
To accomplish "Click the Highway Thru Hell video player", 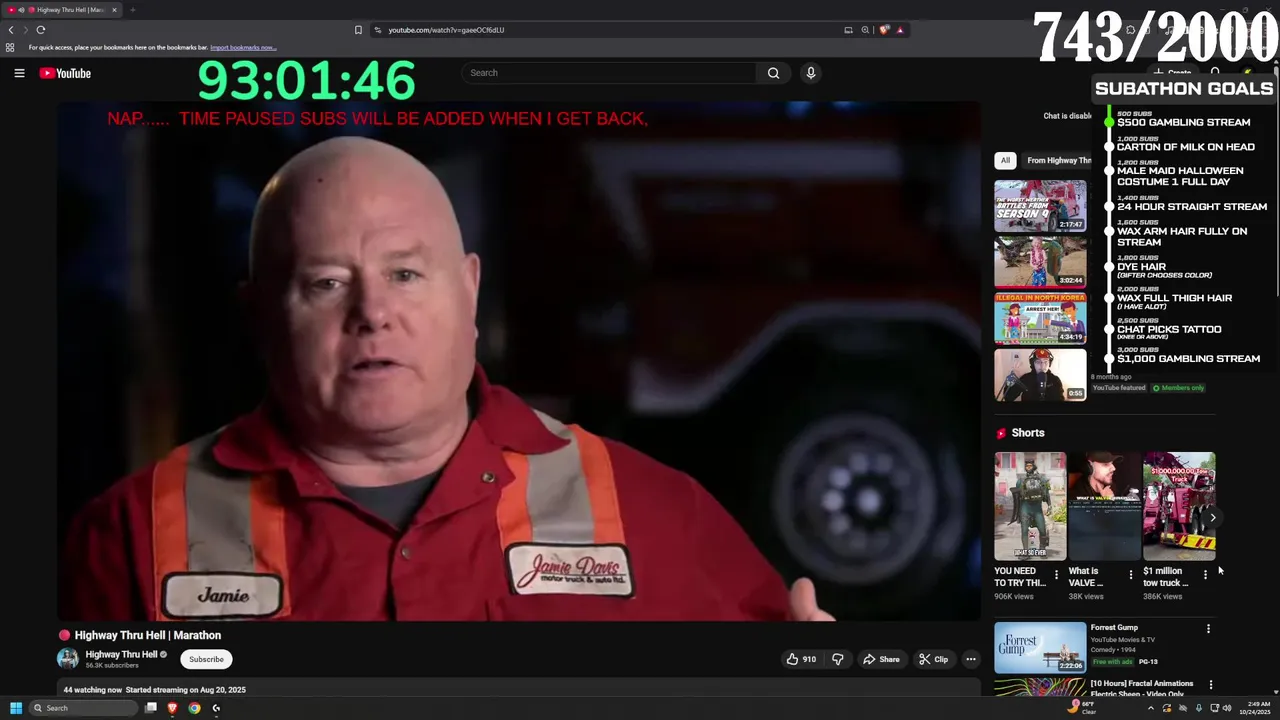I will tap(519, 360).
